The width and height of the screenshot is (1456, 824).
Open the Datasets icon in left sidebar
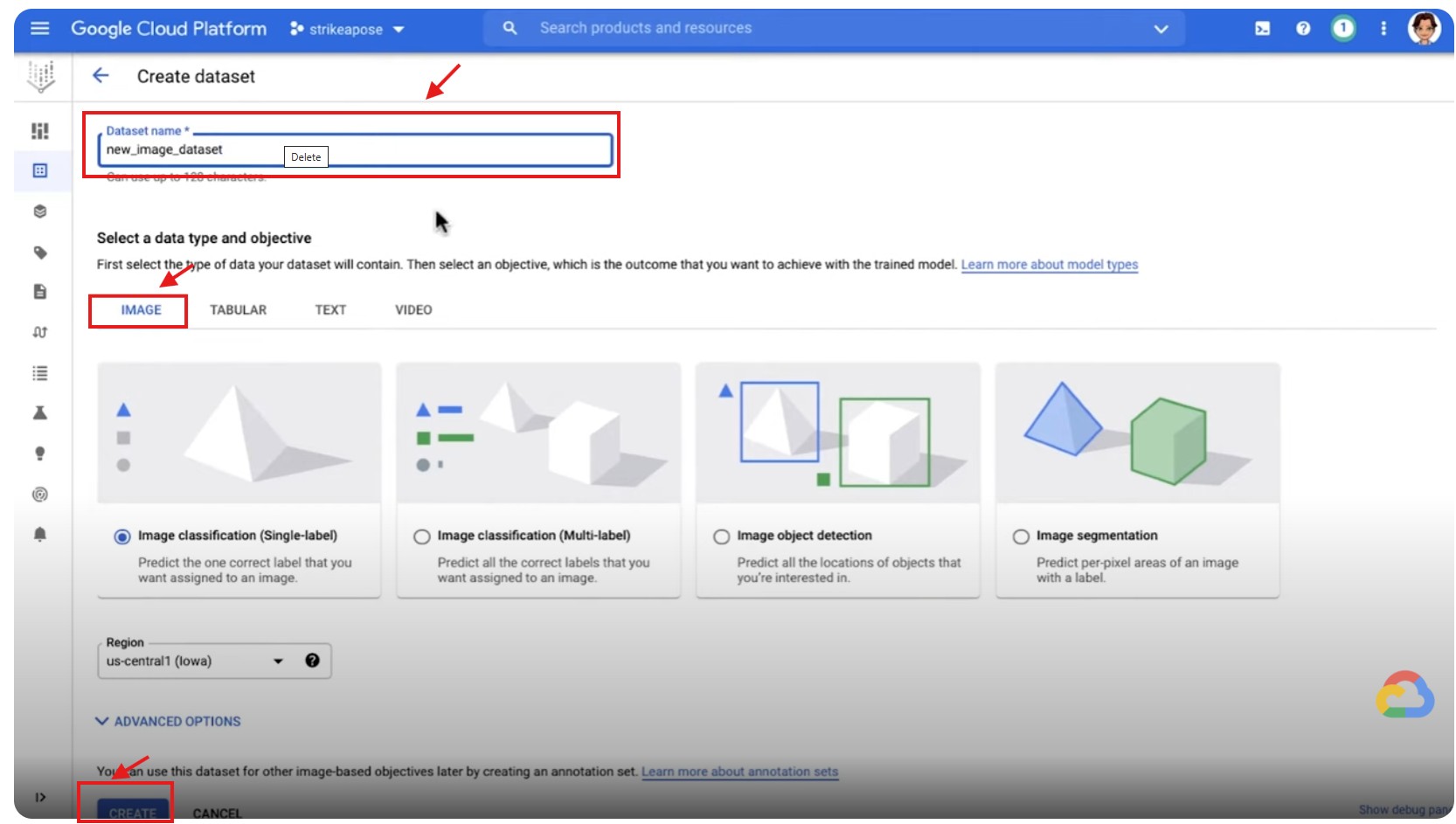coord(40,170)
